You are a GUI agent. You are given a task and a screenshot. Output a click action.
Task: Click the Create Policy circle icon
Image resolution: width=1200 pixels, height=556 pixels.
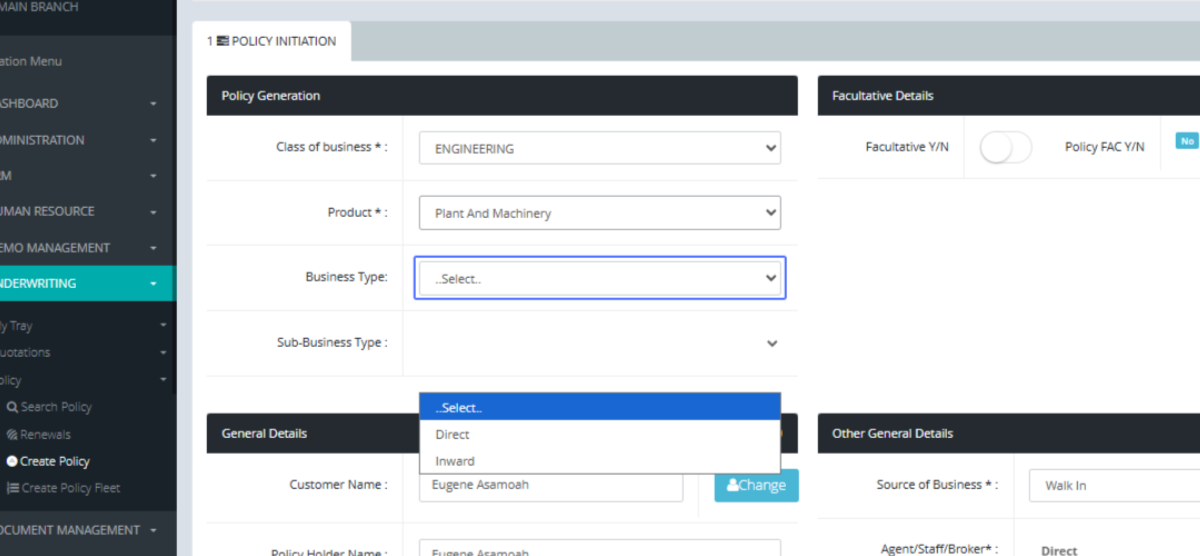pos(12,462)
